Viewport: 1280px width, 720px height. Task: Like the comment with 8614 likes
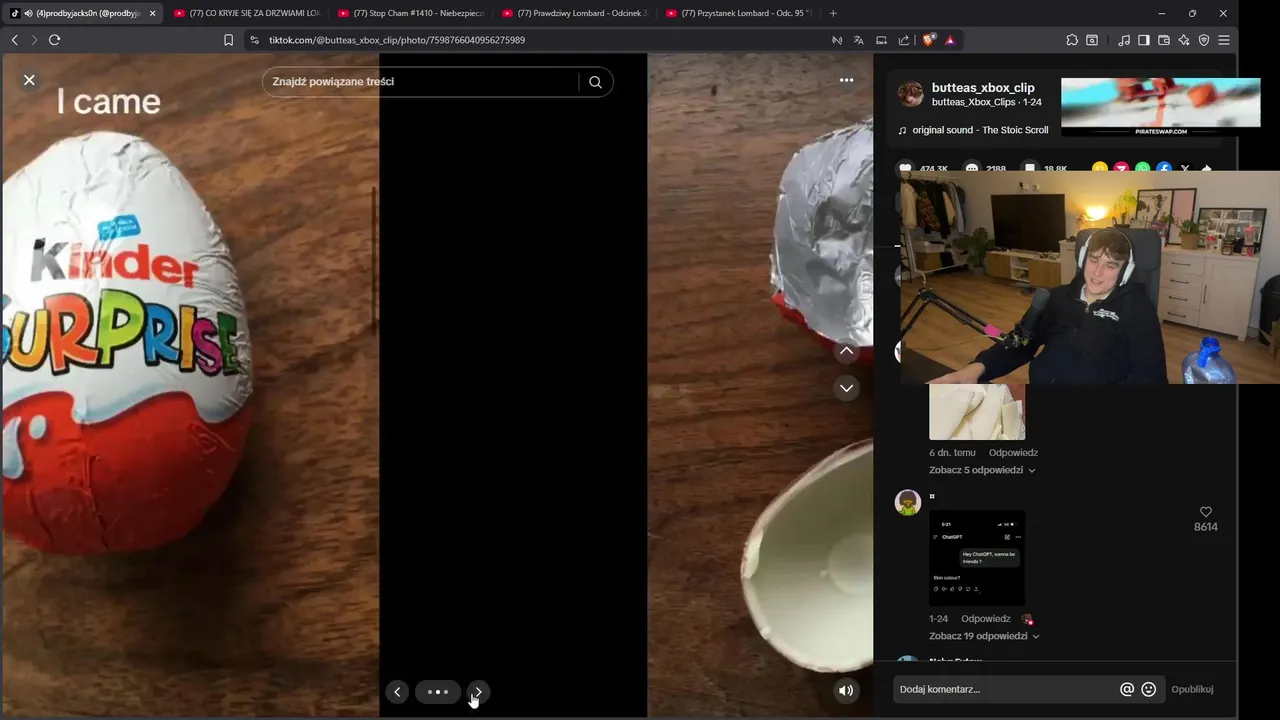pos(1205,512)
